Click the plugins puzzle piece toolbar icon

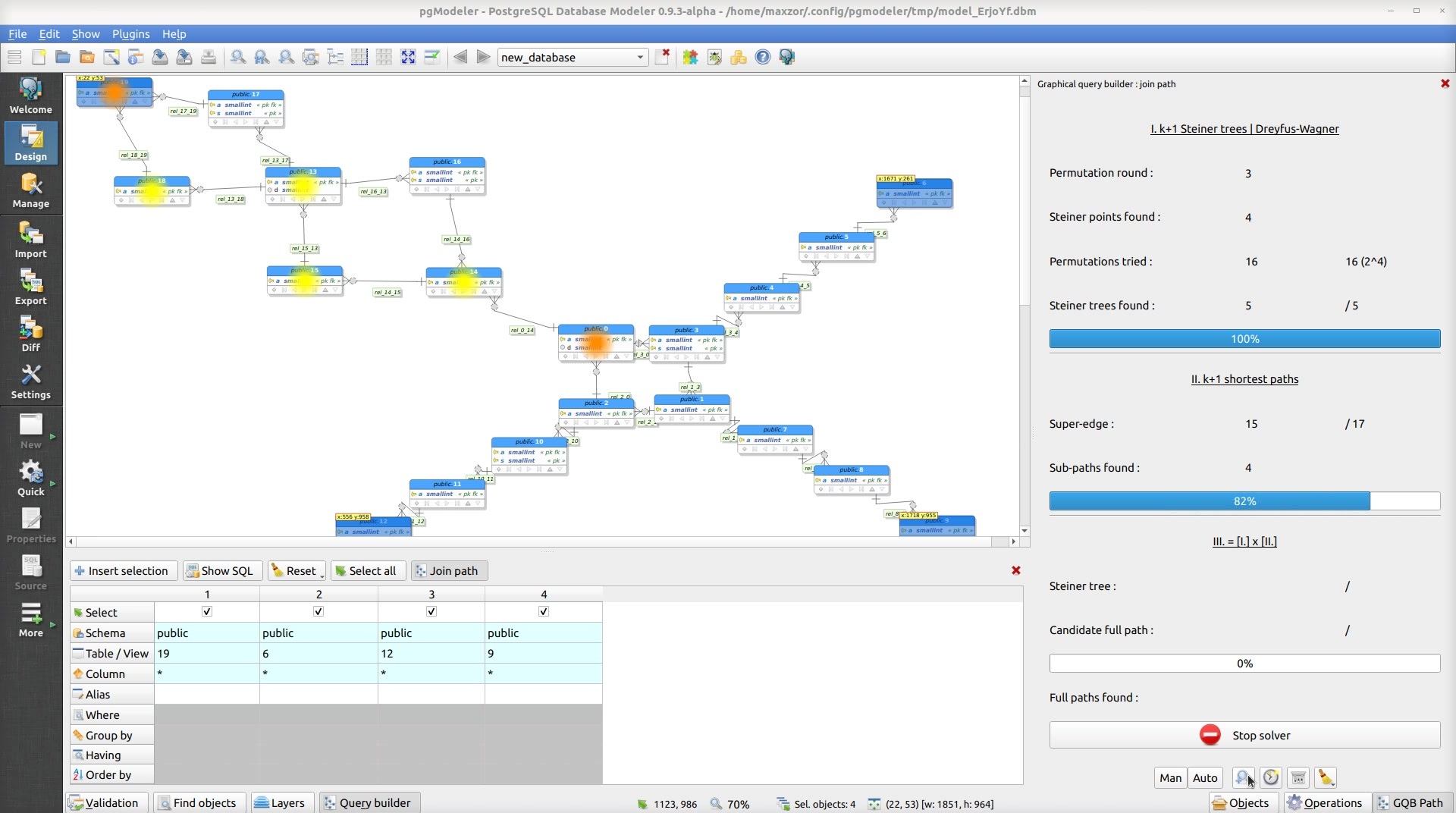pyautogui.click(x=690, y=57)
